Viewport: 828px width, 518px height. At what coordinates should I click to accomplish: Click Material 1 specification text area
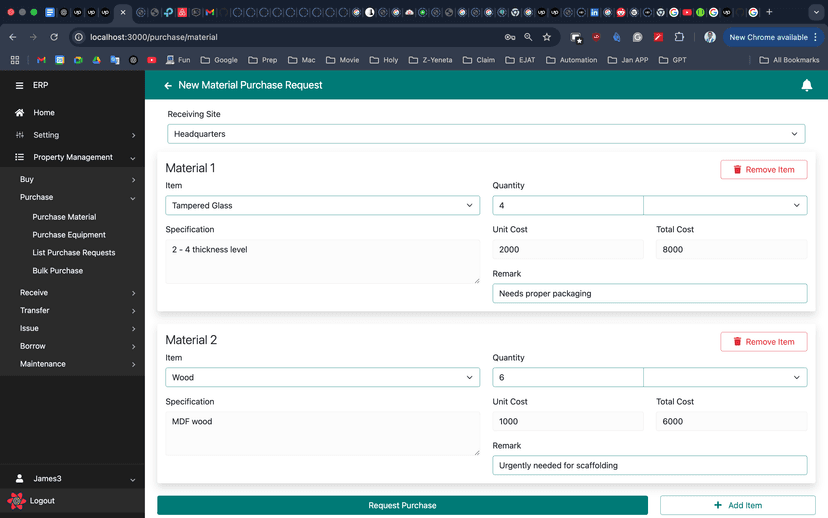pos(323,261)
